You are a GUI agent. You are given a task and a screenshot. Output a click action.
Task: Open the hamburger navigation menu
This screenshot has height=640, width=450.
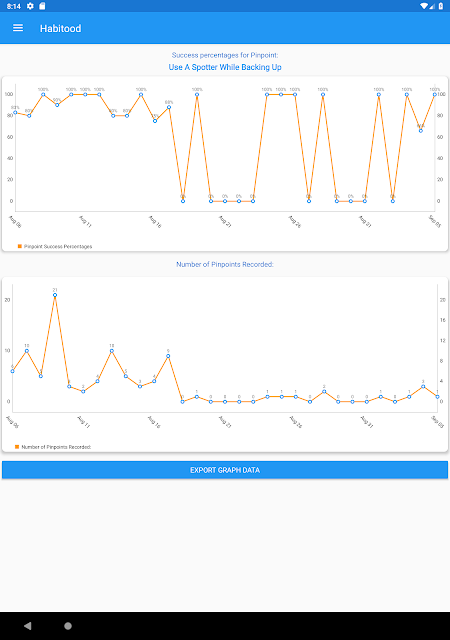coord(18,28)
